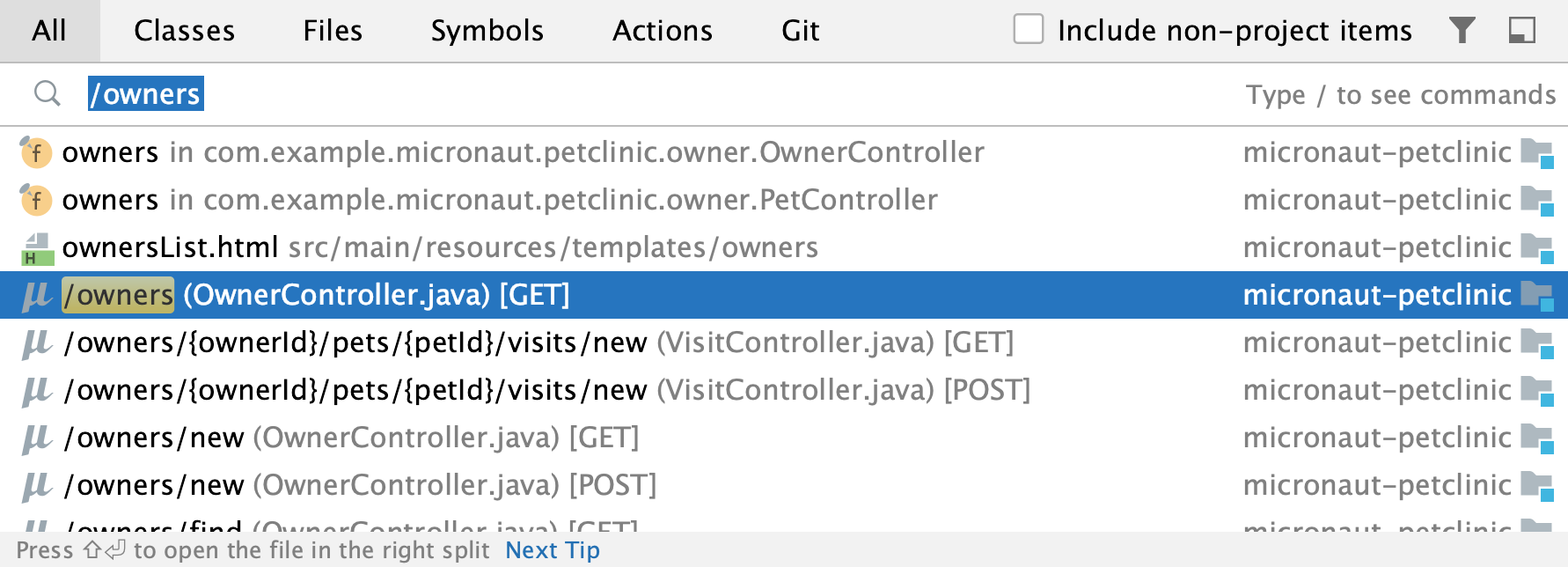Select /owners/new (OwnerController.java) [GET] result
This screenshot has height=567, width=1568.
click(x=784, y=438)
